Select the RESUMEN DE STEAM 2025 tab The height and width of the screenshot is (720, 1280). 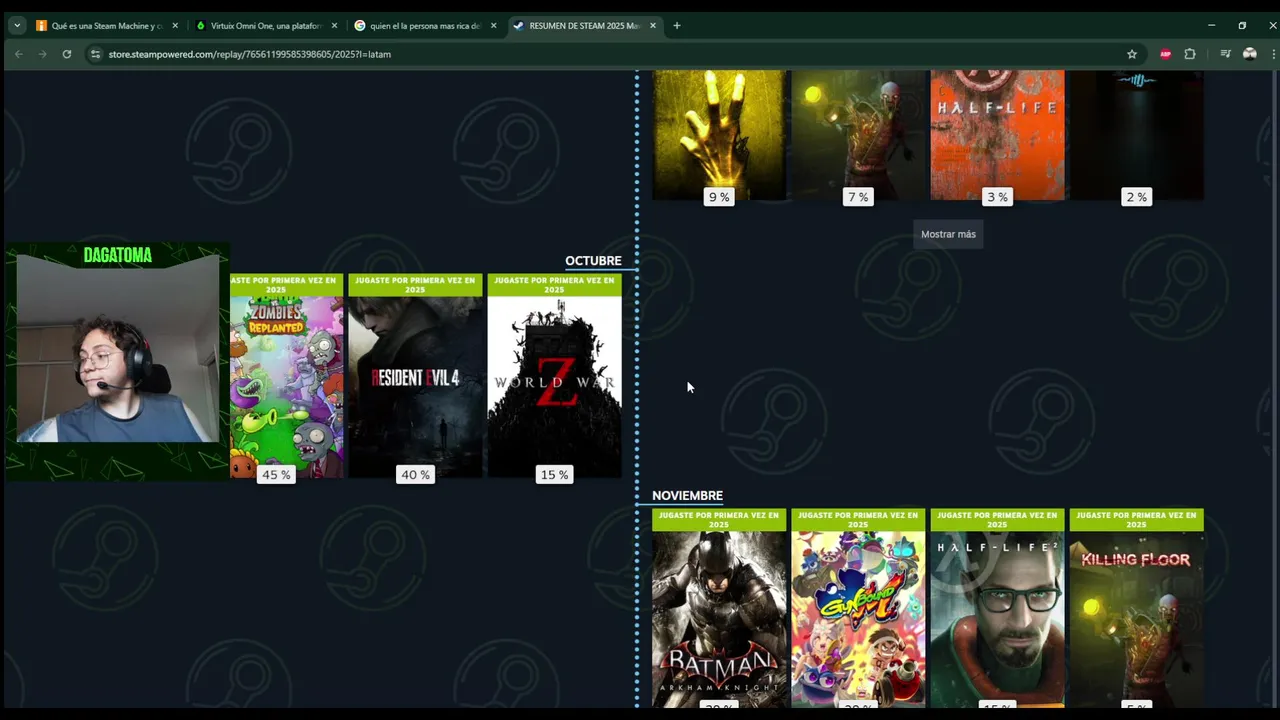point(585,25)
